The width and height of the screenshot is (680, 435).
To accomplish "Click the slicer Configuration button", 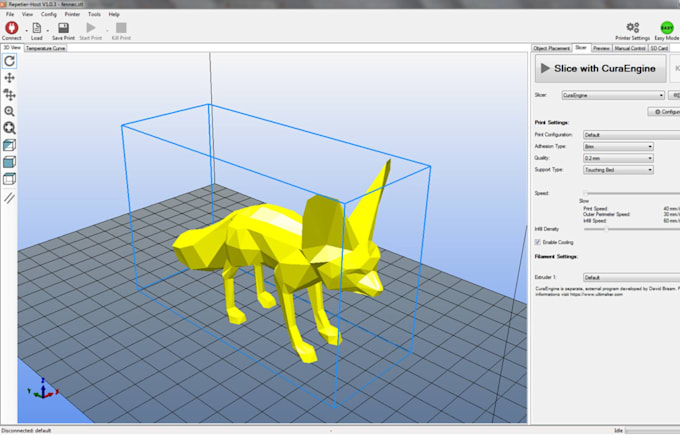I will click(664, 112).
